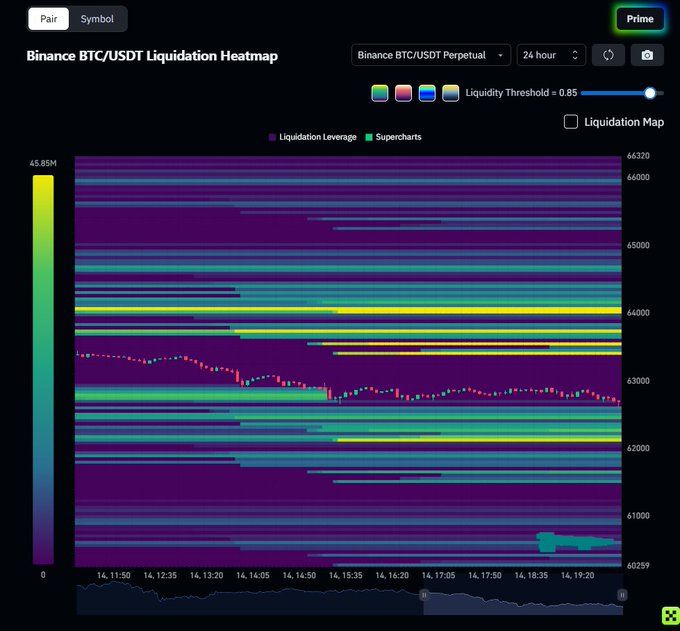The width and height of the screenshot is (680, 631).
Task: Click the 62000 price axis label
Action: tap(638, 448)
